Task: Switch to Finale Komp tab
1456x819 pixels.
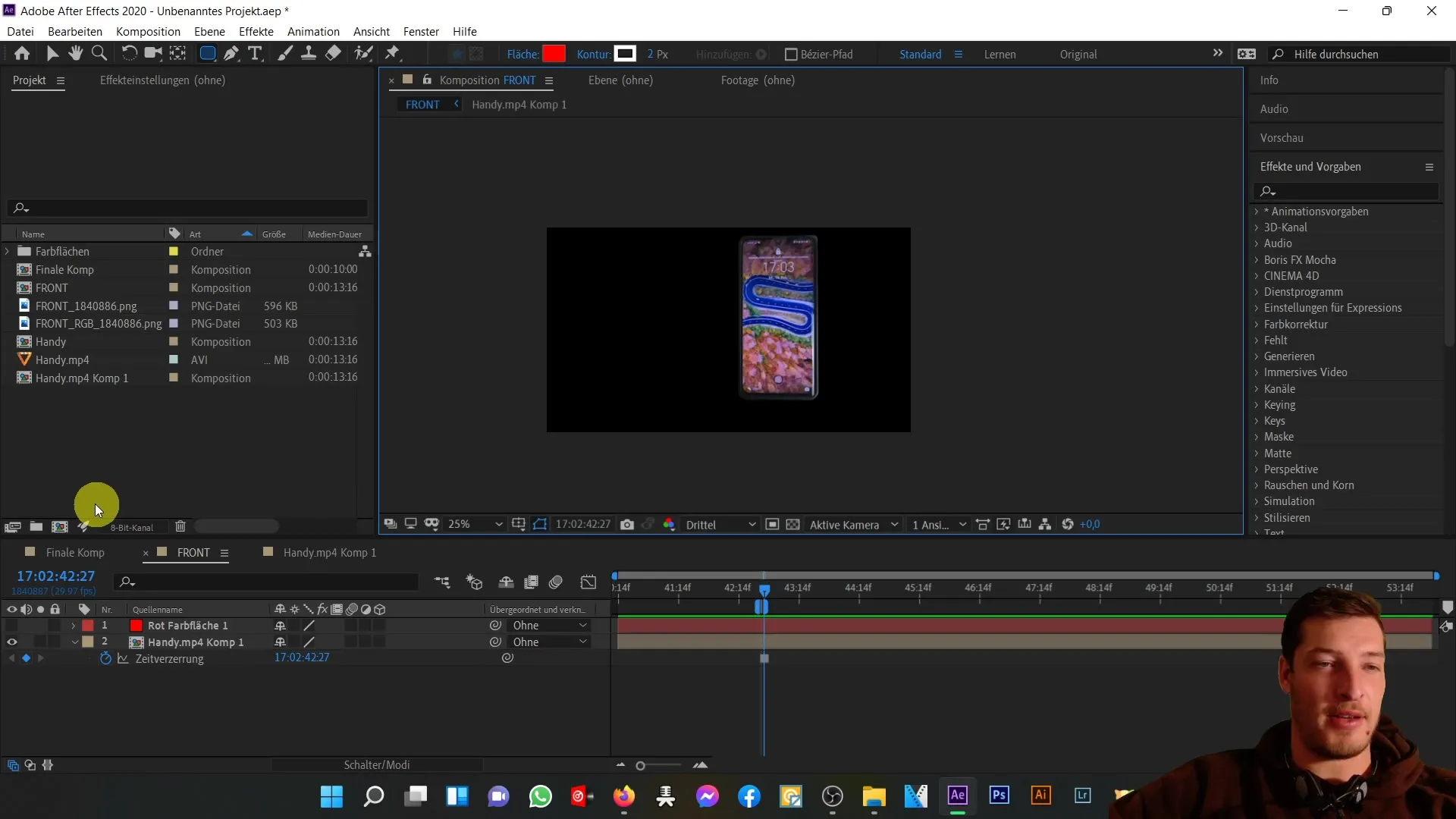Action: (75, 552)
